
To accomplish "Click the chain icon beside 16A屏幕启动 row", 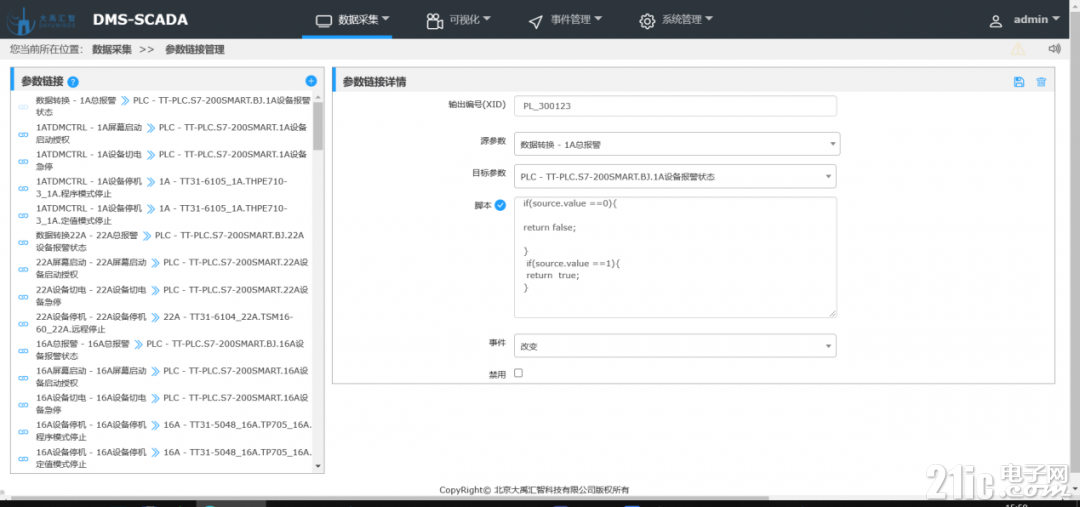I will pyautogui.click(x=23, y=377).
